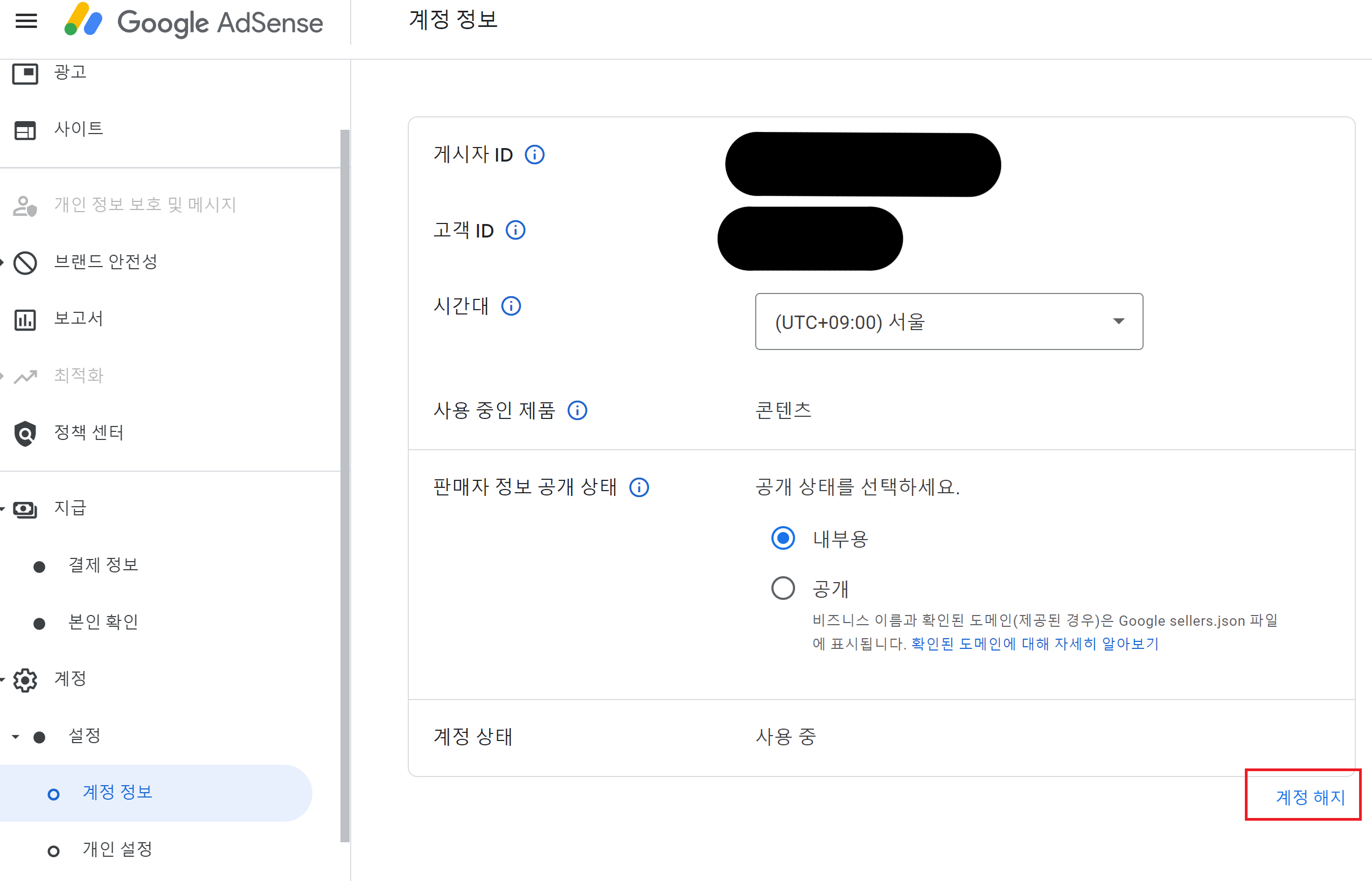Click info icon beside 시간대
1372x881 pixels.
click(x=511, y=306)
